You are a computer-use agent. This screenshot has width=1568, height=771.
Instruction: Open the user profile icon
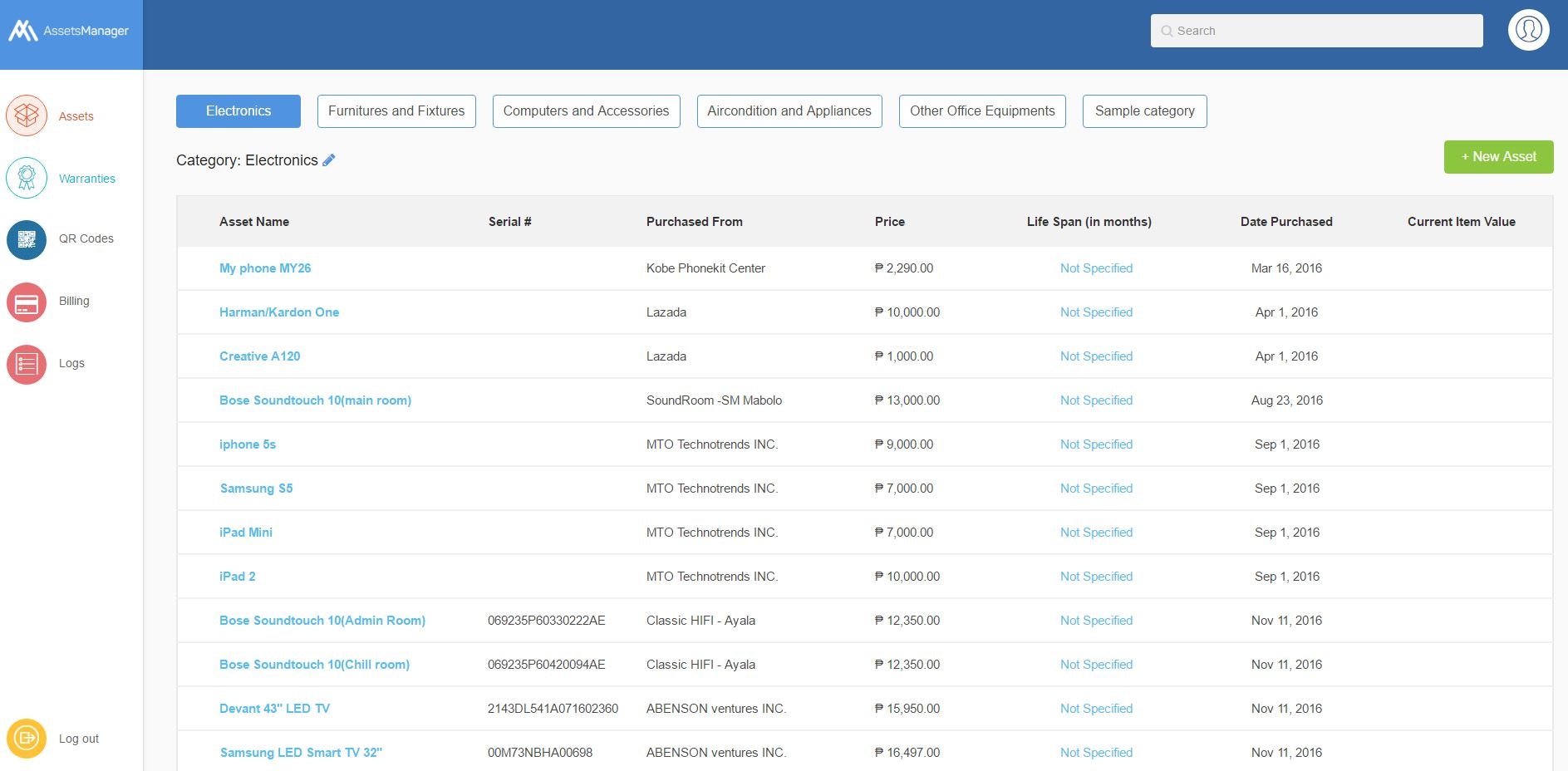pyautogui.click(x=1528, y=29)
